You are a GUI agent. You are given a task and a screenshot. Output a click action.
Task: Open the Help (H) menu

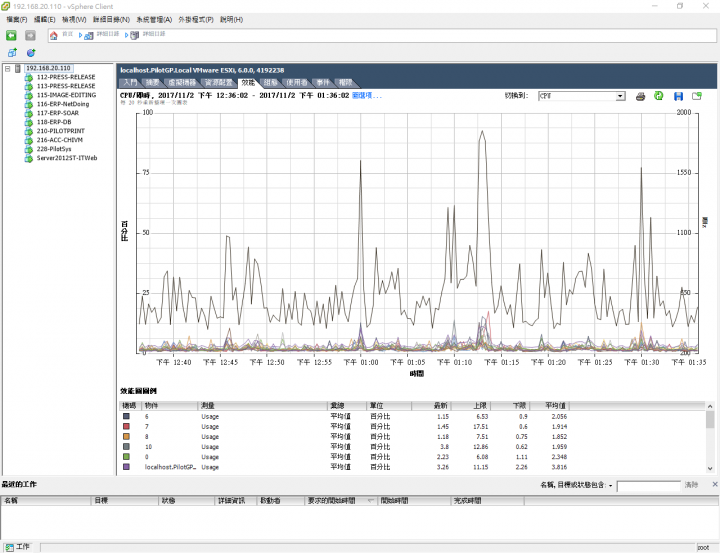click(231, 19)
